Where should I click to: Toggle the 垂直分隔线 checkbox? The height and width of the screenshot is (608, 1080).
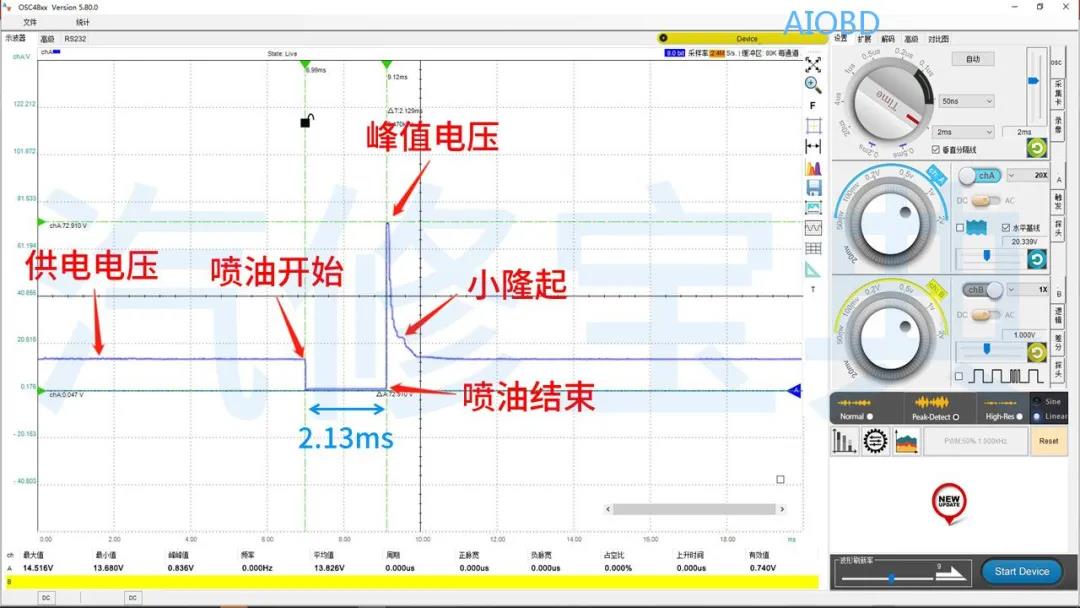pos(935,149)
